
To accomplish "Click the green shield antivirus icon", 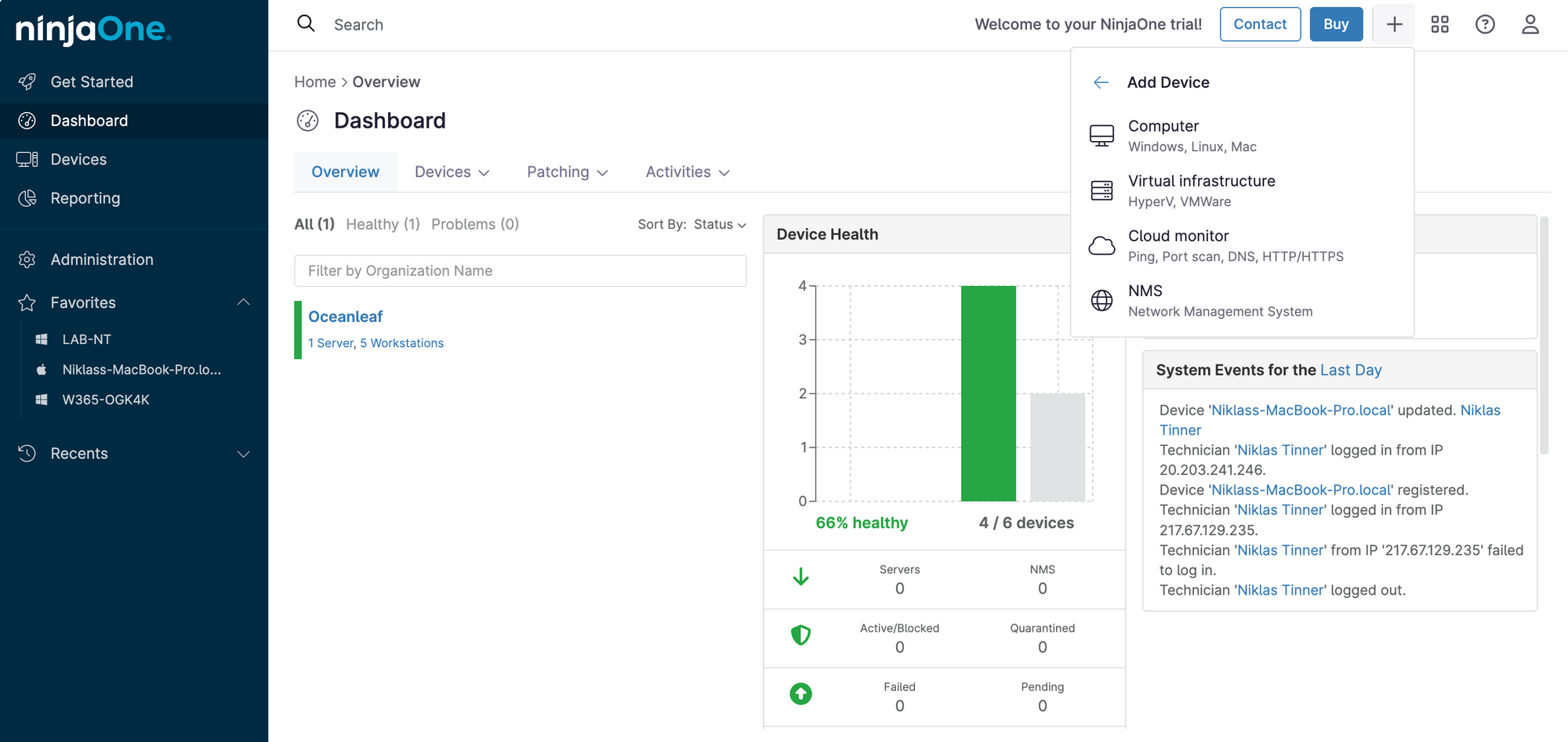I will (800, 635).
